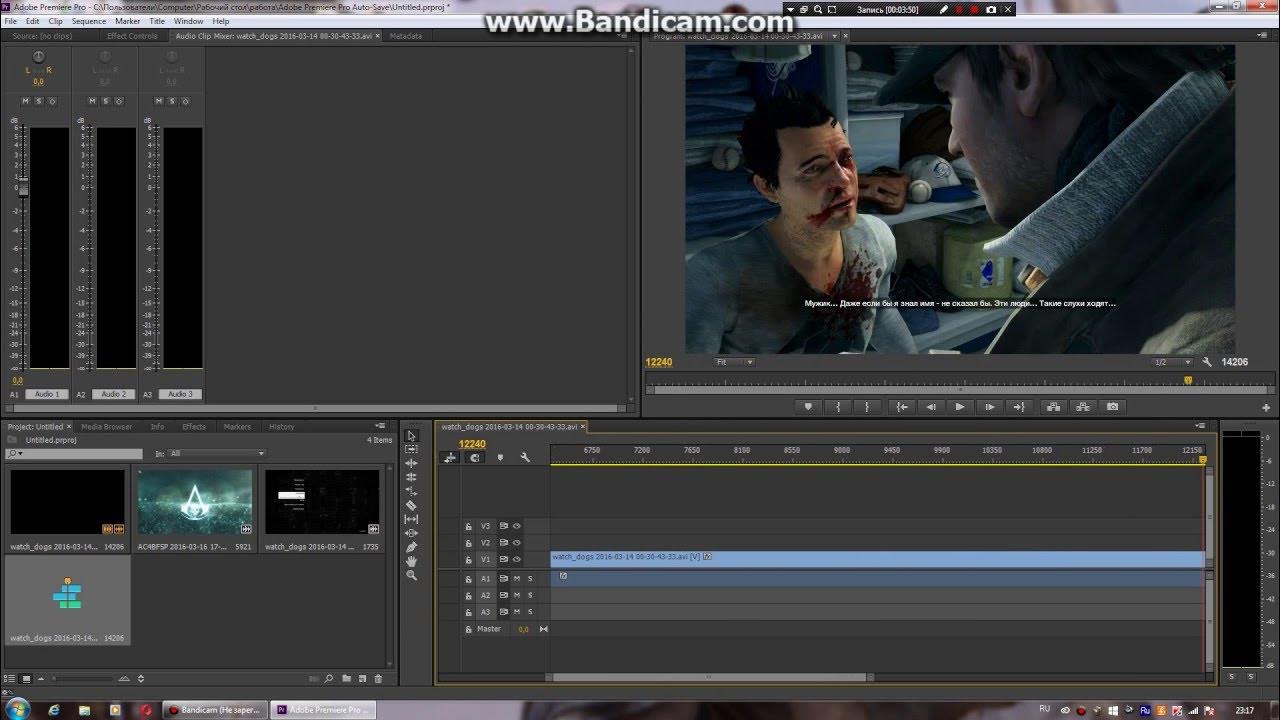Step forward one frame
The image size is (1280, 720).
coord(990,407)
